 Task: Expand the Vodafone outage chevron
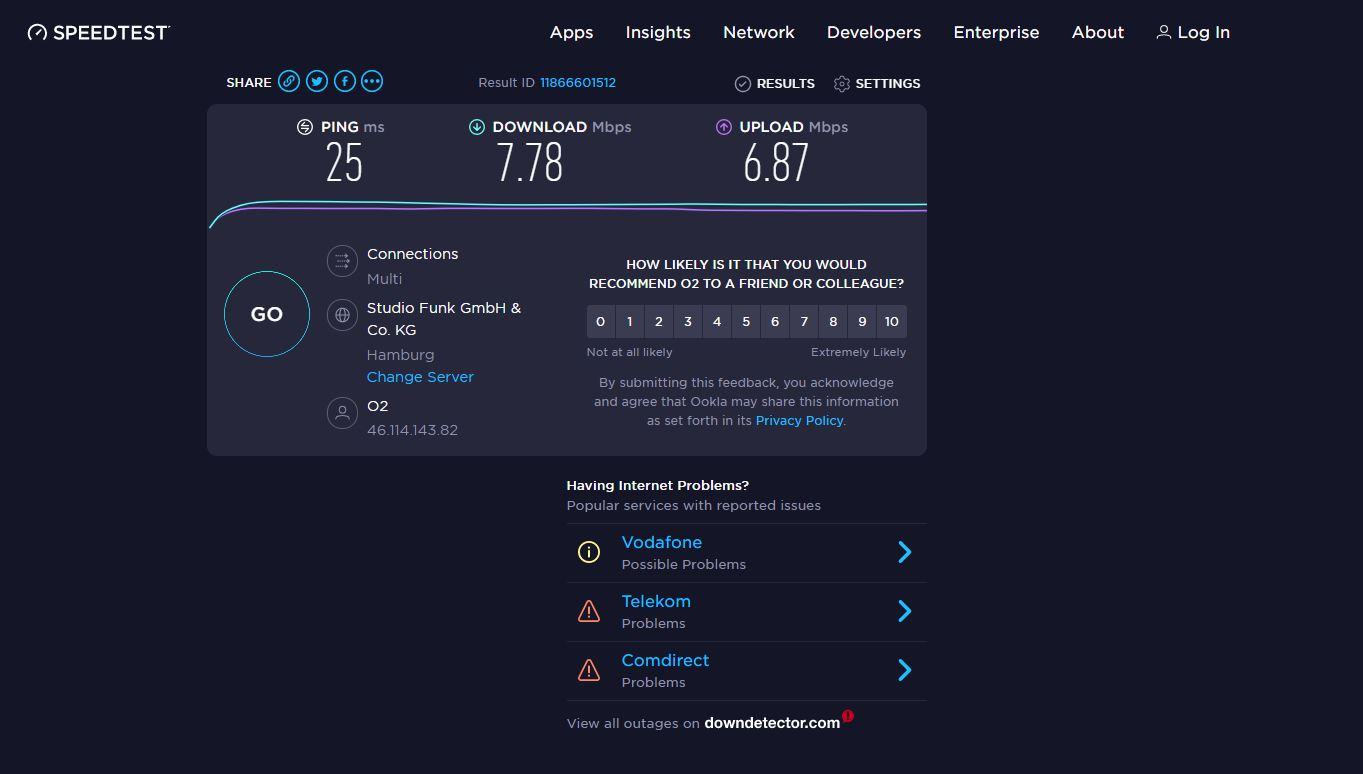click(x=905, y=552)
